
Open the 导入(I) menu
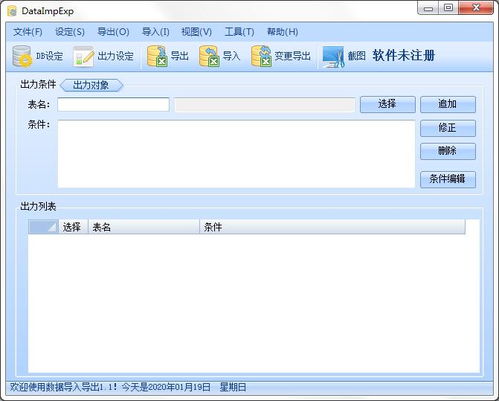(x=156, y=32)
